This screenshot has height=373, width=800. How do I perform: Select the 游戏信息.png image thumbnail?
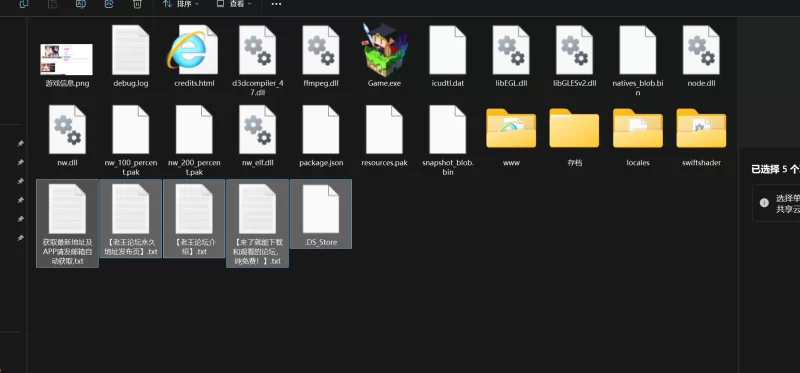[x=67, y=59]
